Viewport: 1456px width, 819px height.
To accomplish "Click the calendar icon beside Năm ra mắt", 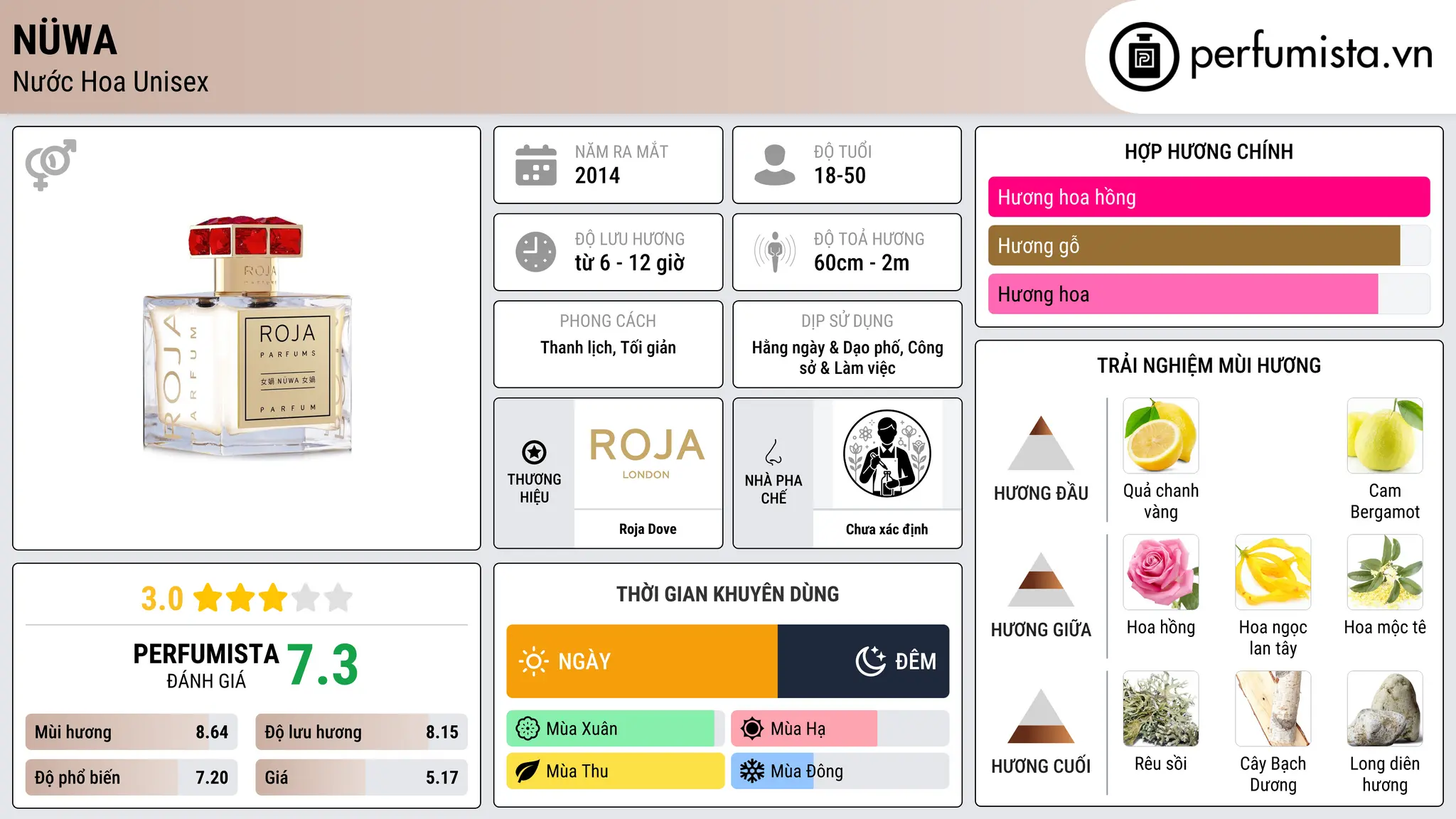I will click(535, 165).
